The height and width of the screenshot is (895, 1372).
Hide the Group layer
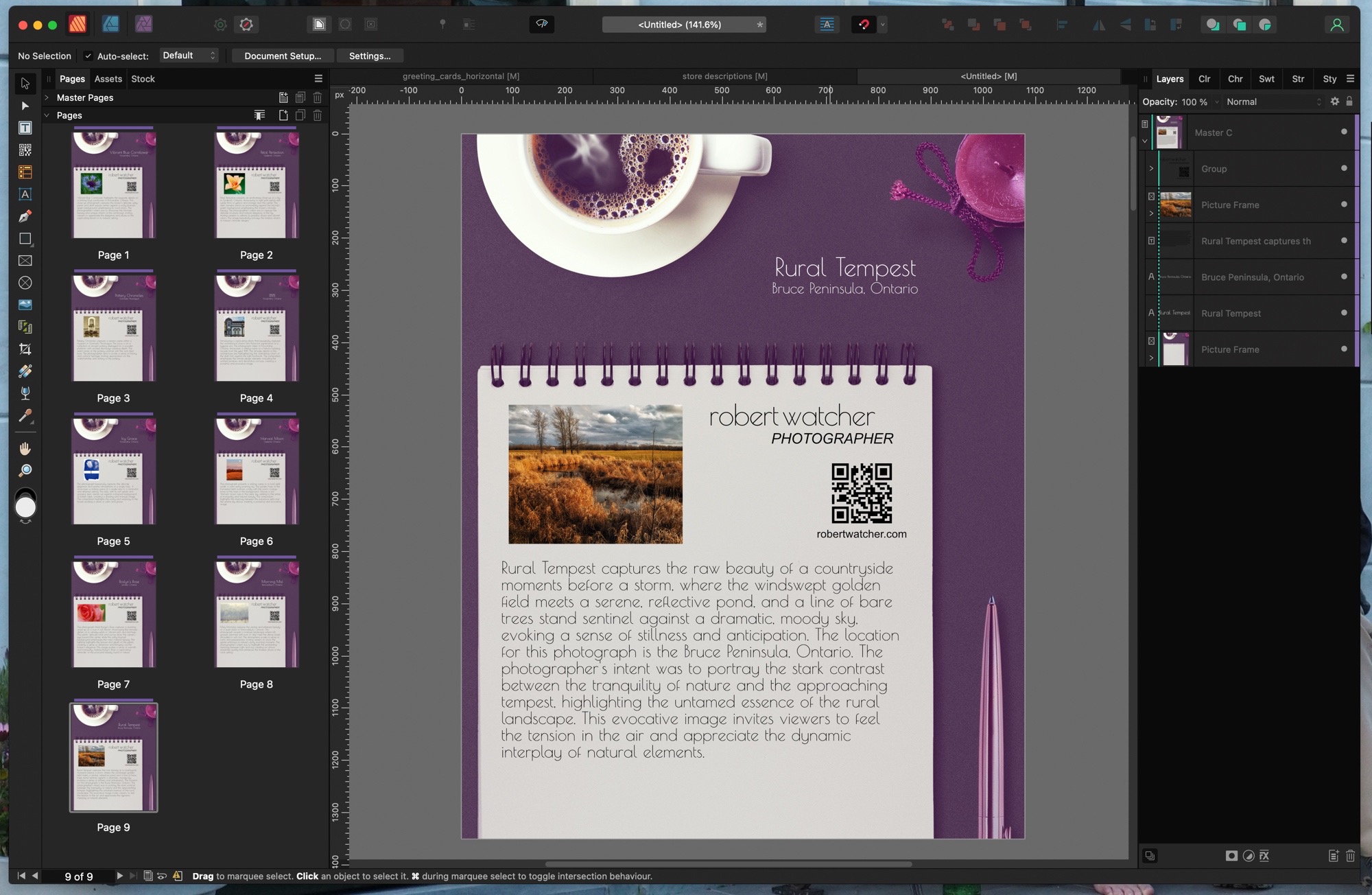pyautogui.click(x=1344, y=168)
